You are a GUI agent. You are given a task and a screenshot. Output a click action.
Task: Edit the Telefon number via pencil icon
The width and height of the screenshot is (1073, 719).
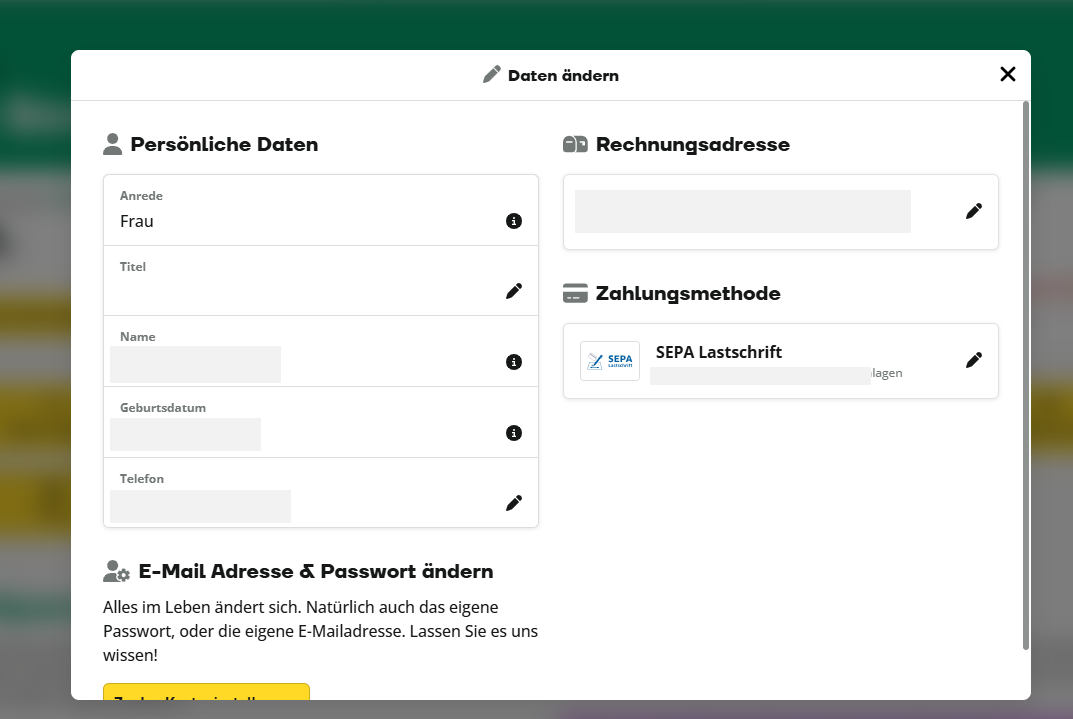514,503
